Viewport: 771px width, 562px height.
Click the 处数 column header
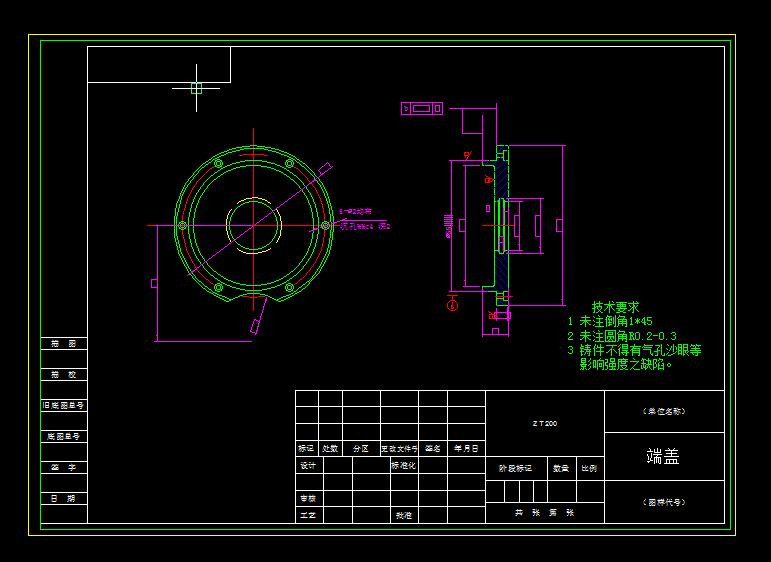tap(330, 448)
